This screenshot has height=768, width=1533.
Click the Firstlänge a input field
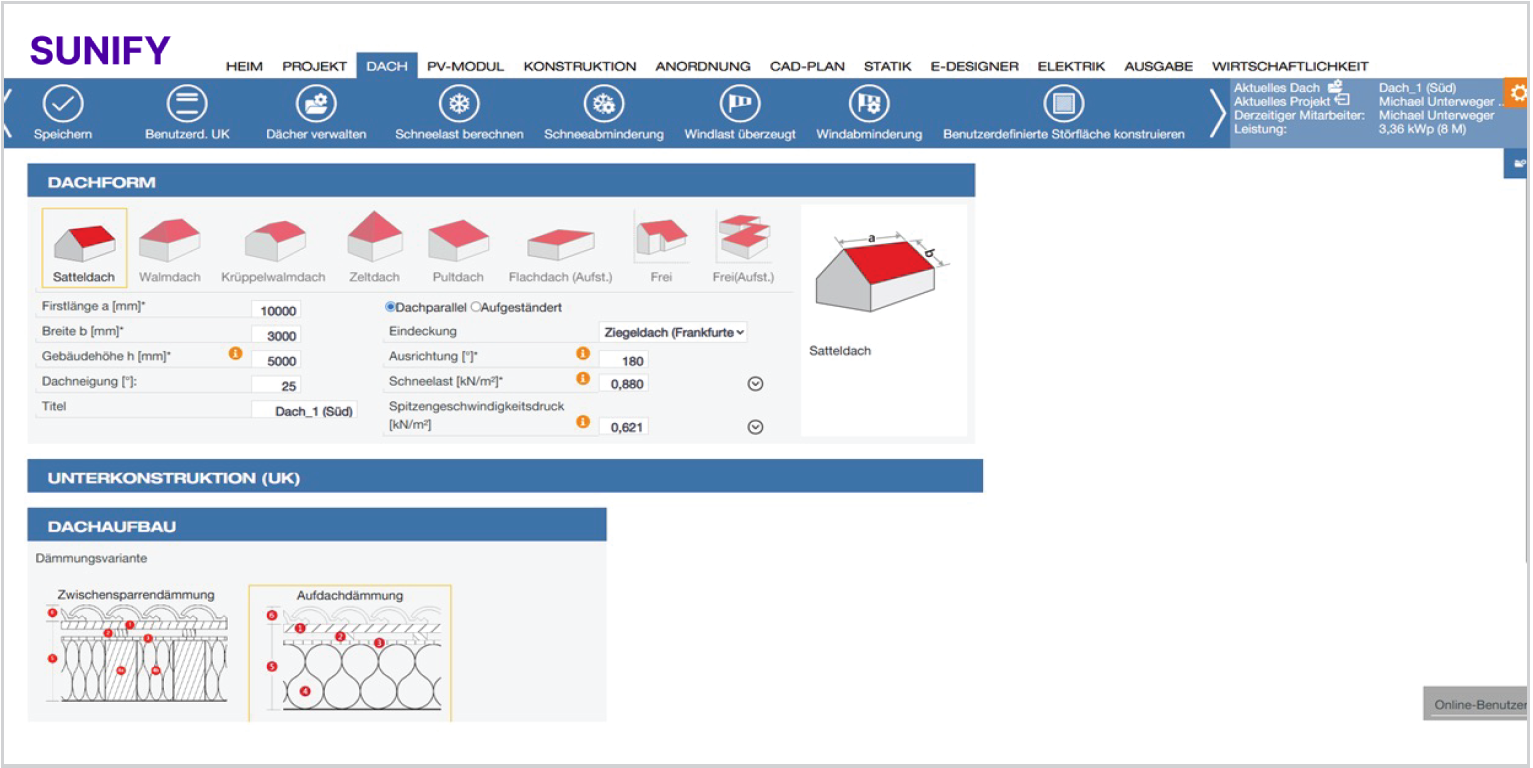pyautogui.click(x=275, y=311)
